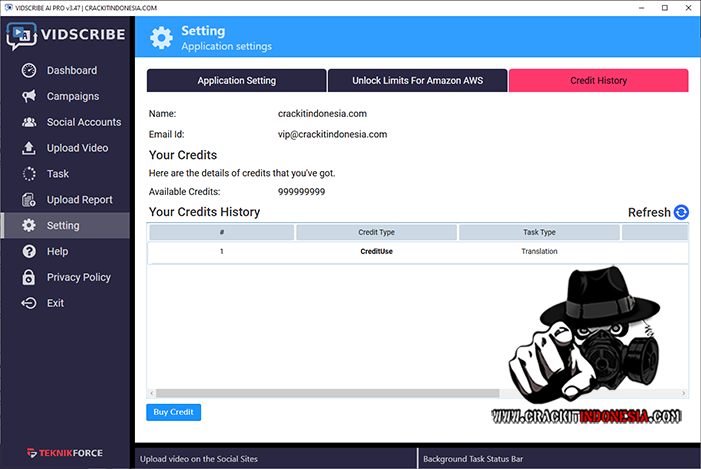Switch to Application Setting tab

pos(236,80)
